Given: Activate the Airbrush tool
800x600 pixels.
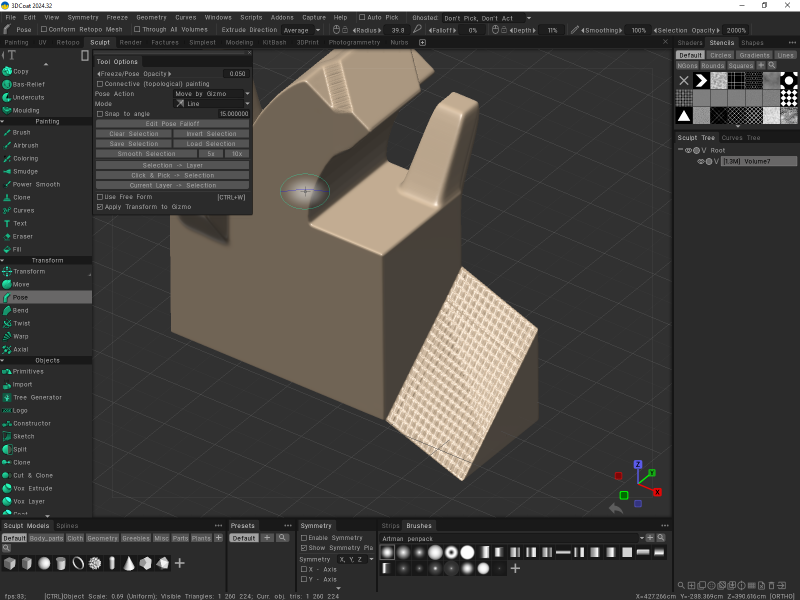Looking at the screenshot, I should [25, 146].
